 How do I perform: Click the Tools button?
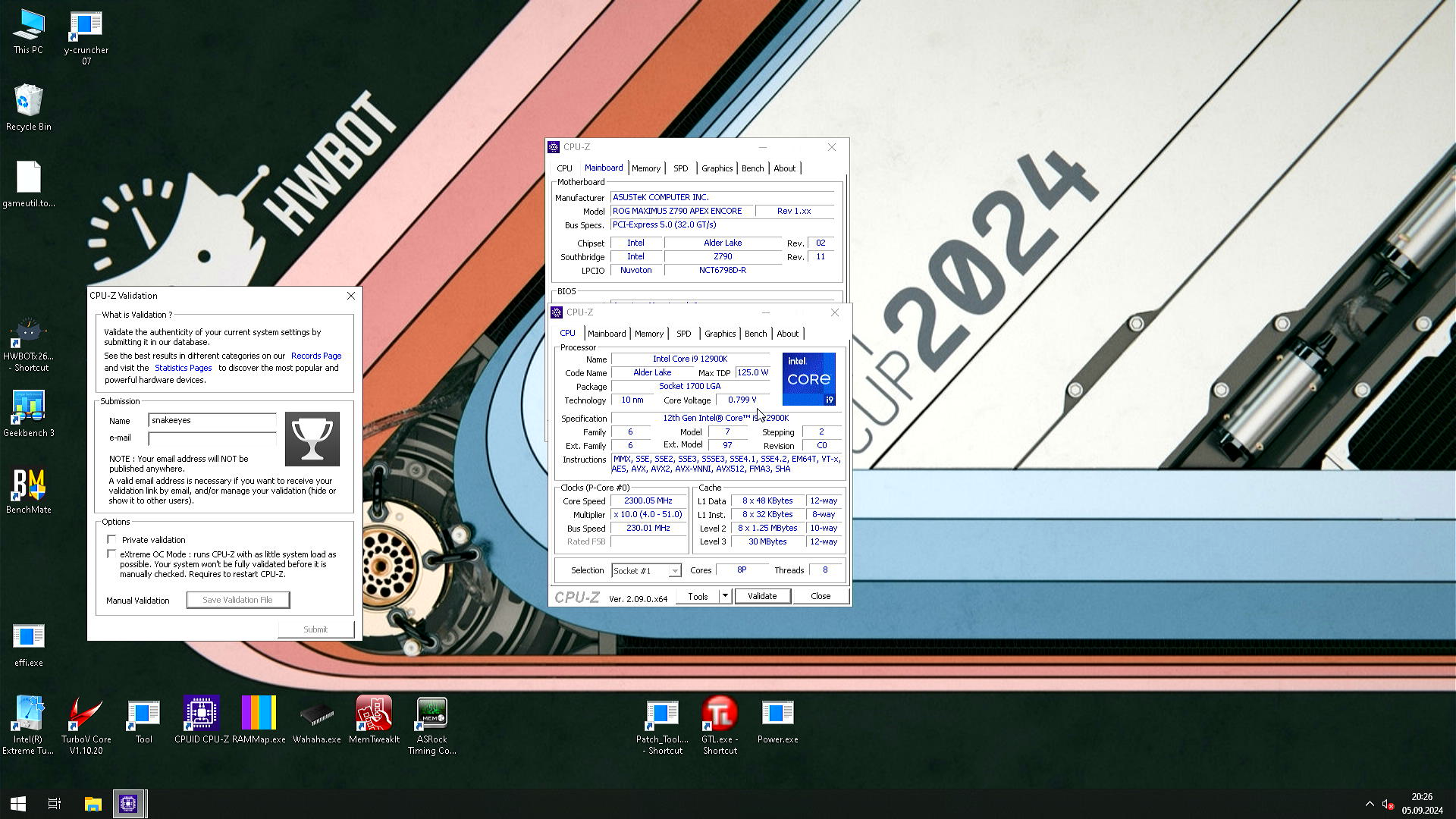[x=698, y=596]
